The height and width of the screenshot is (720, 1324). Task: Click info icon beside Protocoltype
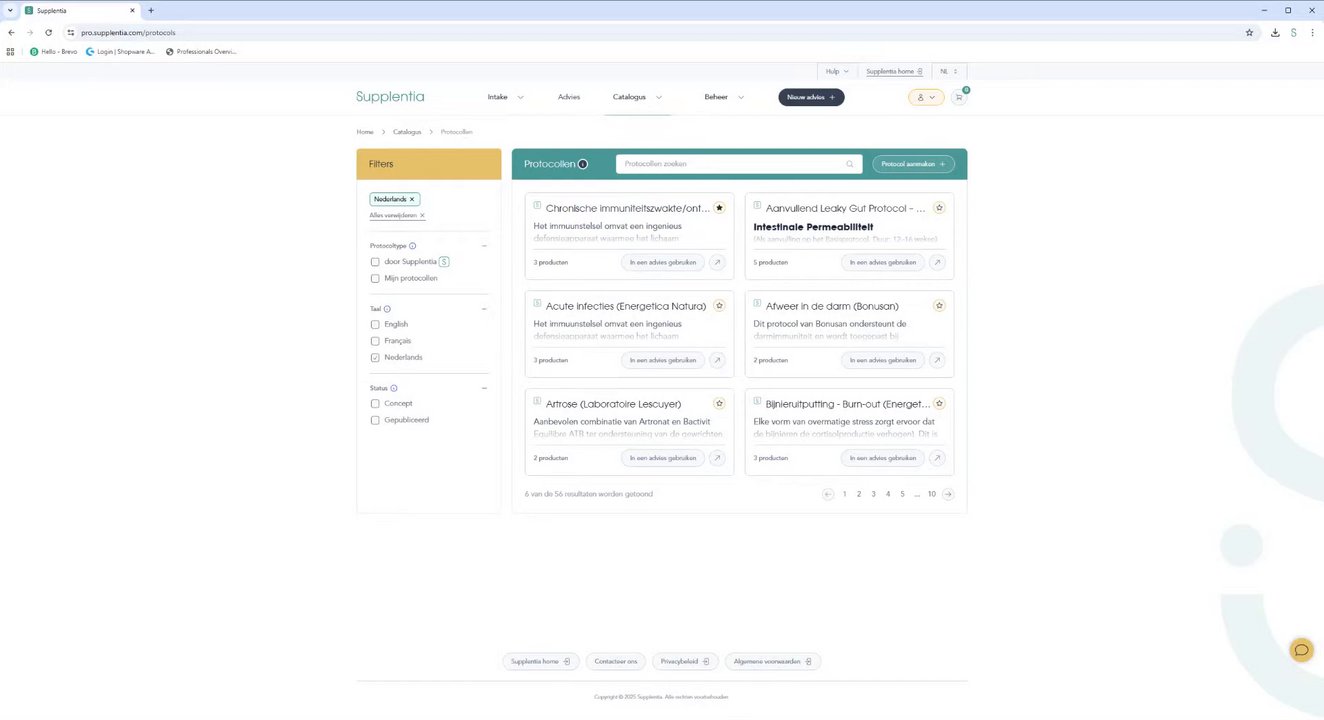pyautogui.click(x=413, y=246)
